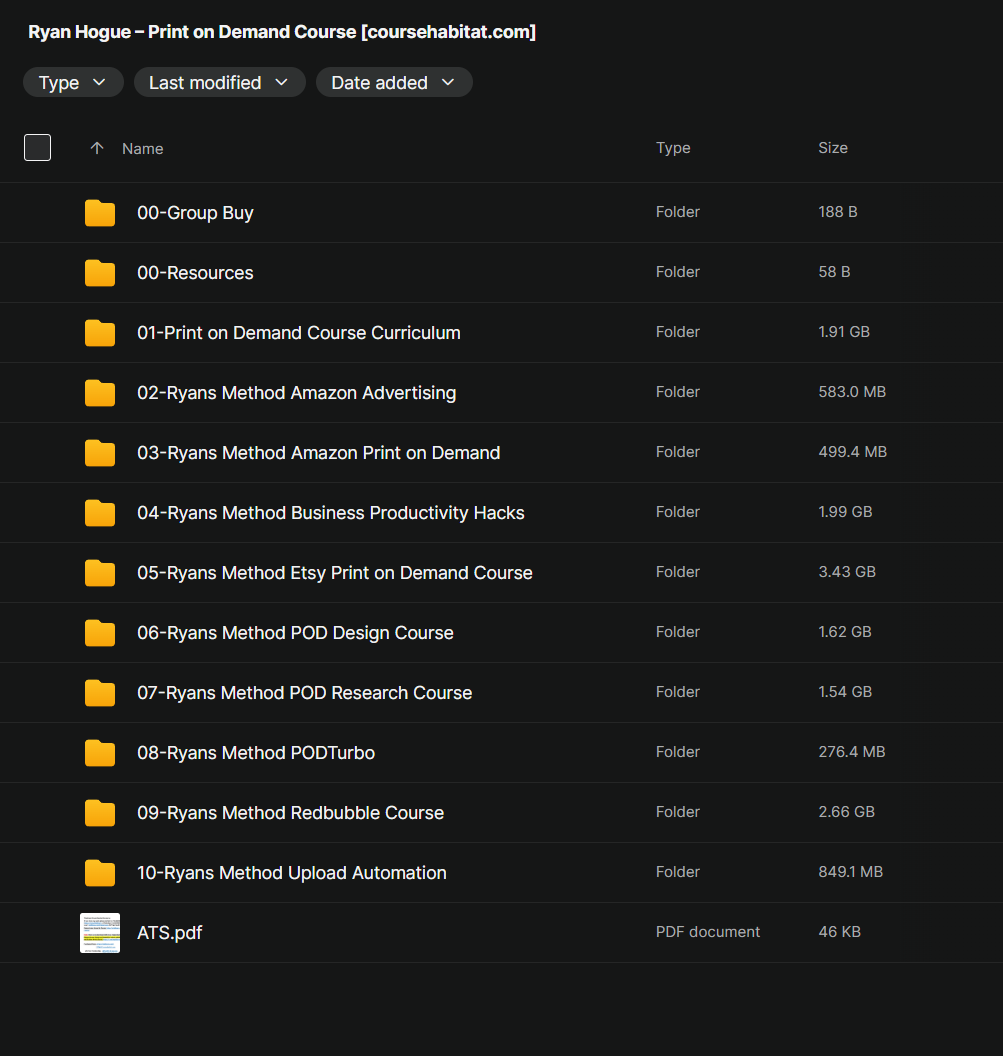The height and width of the screenshot is (1056, 1003).
Task: Click folder icon for 03-Ryans Method Amazon Print on Demand
Action: [x=100, y=453]
